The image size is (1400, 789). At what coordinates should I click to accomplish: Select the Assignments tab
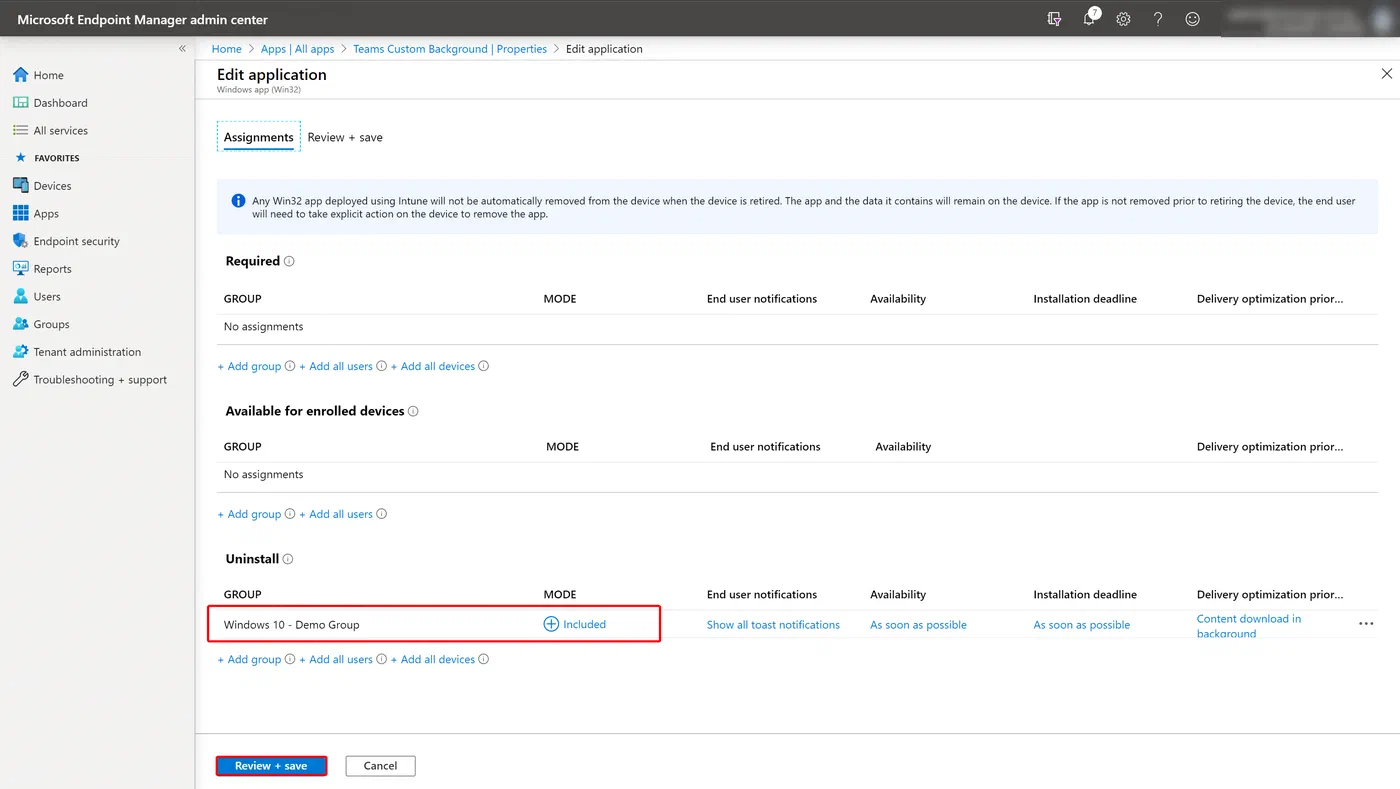pos(259,137)
